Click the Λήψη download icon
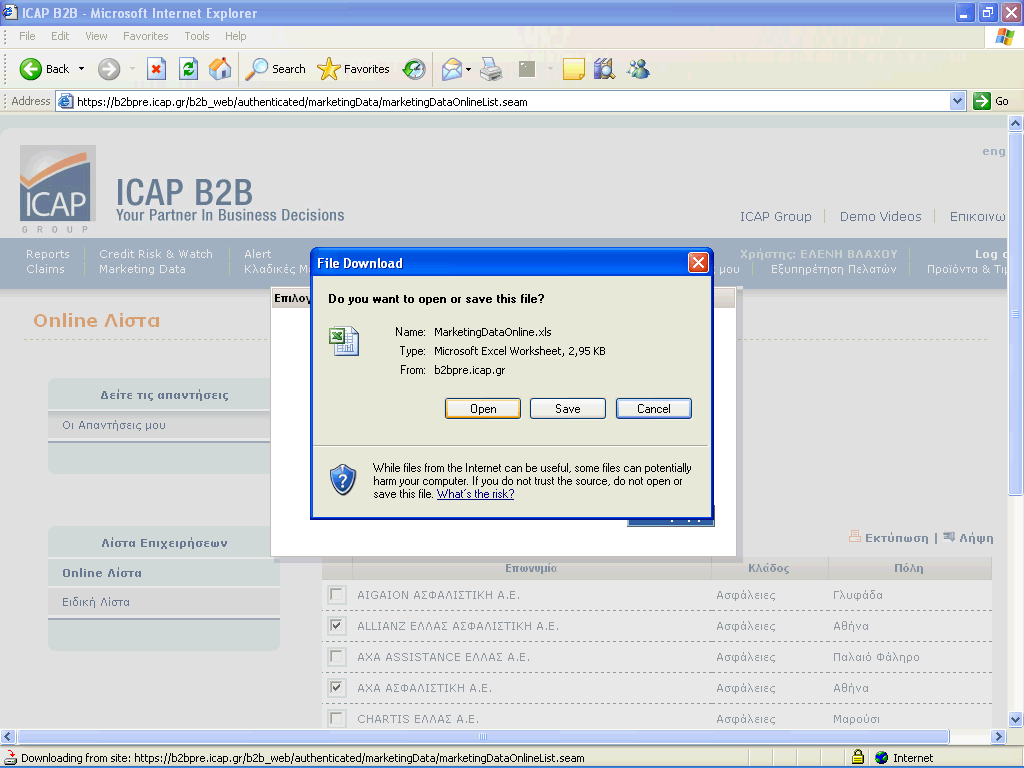This screenshot has height=768, width=1024. pyautogui.click(x=949, y=537)
